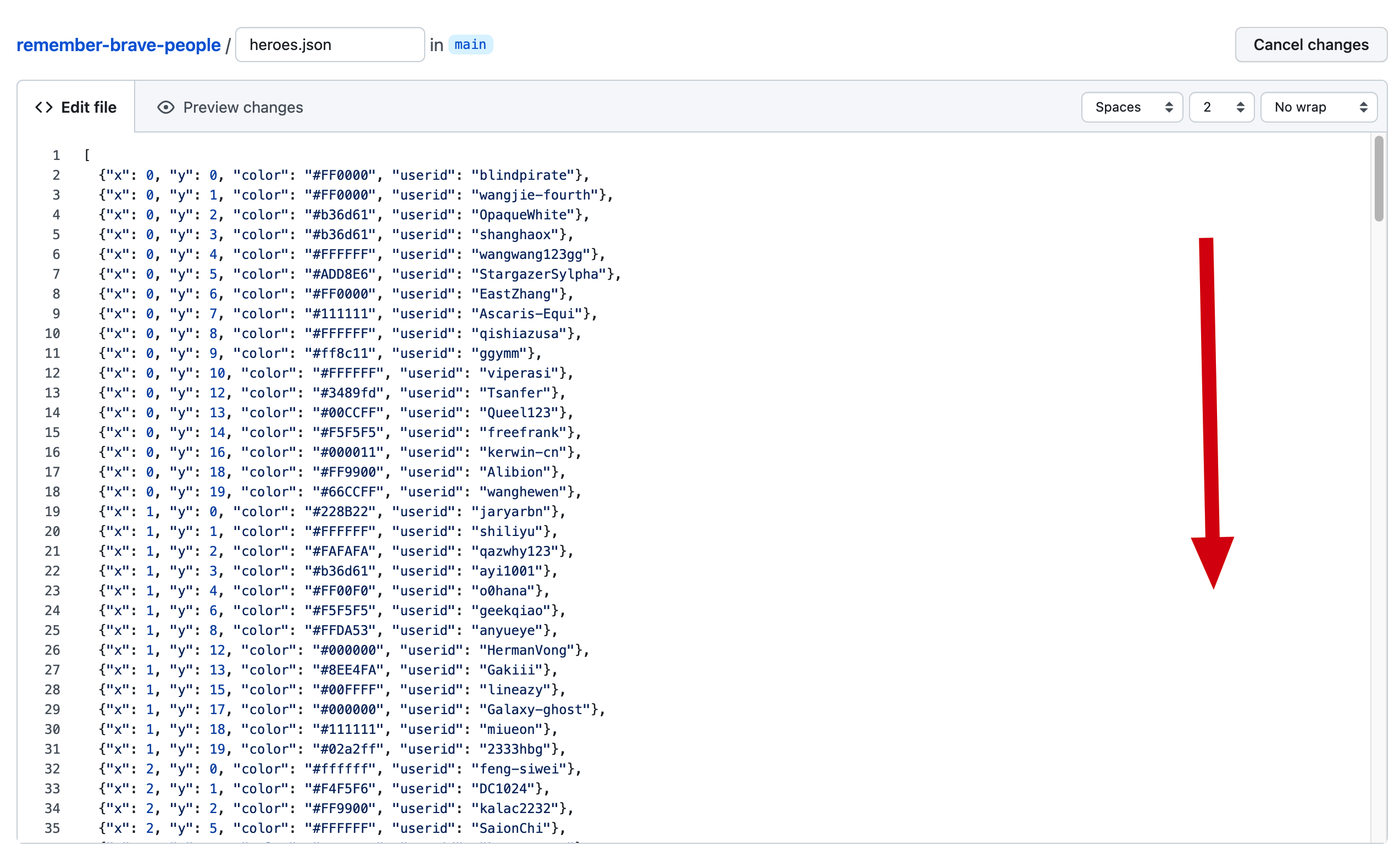Viewport: 1400px width, 851px height.
Task: Click the blindpirate userid text on line 2
Action: (x=523, y=175)
